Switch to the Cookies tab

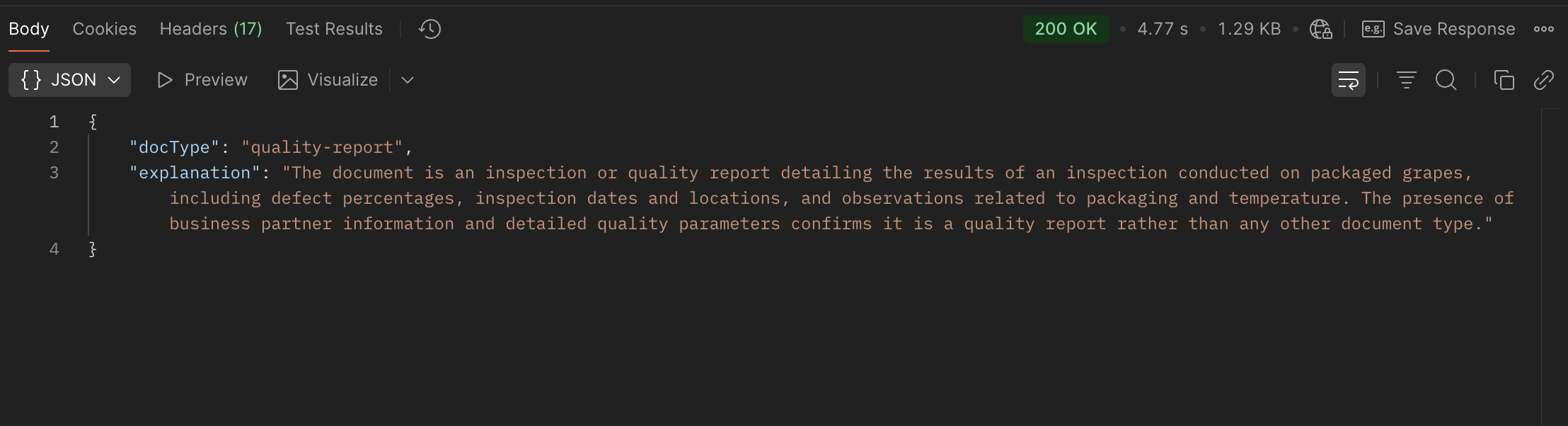pyautogui.click(x=104, y=29)
